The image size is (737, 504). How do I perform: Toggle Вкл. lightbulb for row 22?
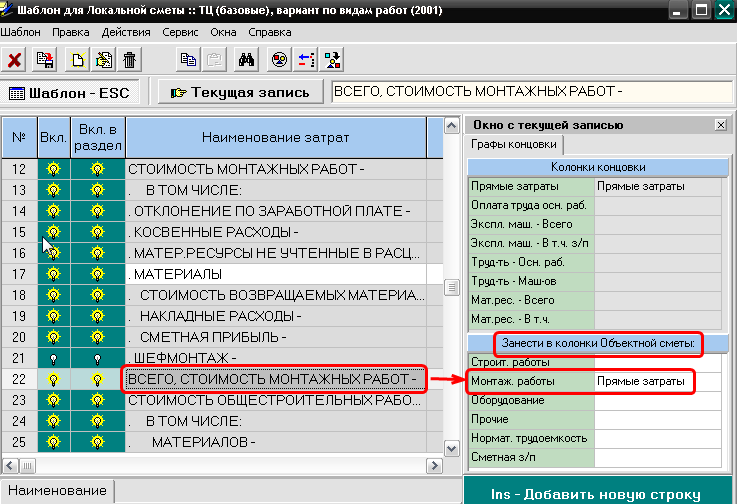53,379
